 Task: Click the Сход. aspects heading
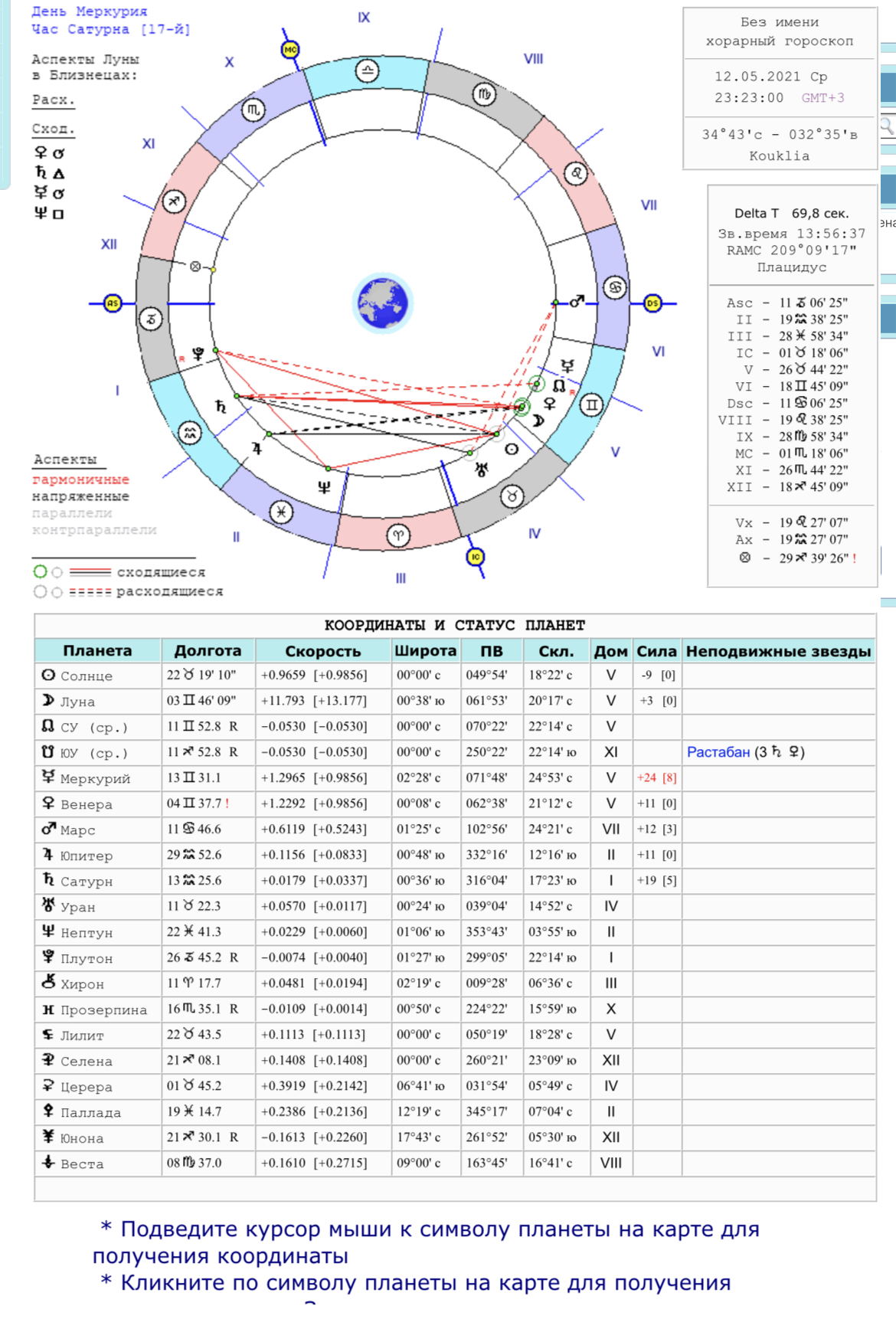click(54, 129)
